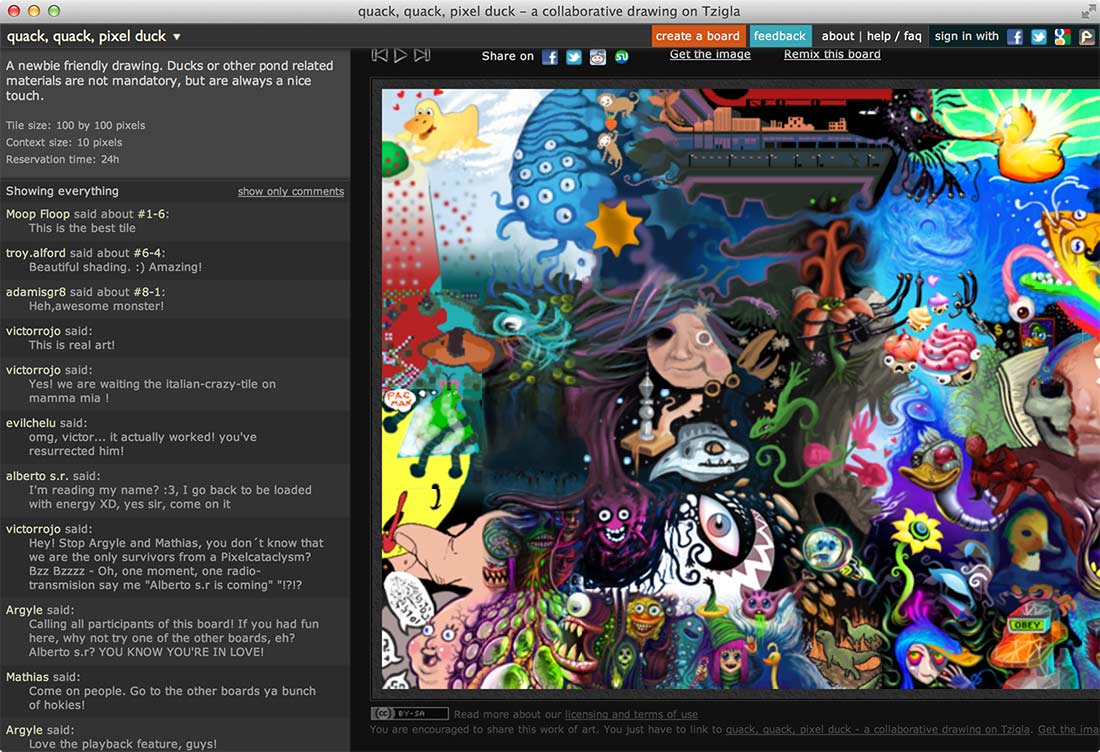Click the skip-to-end playback icon

[x=422, y=56]
